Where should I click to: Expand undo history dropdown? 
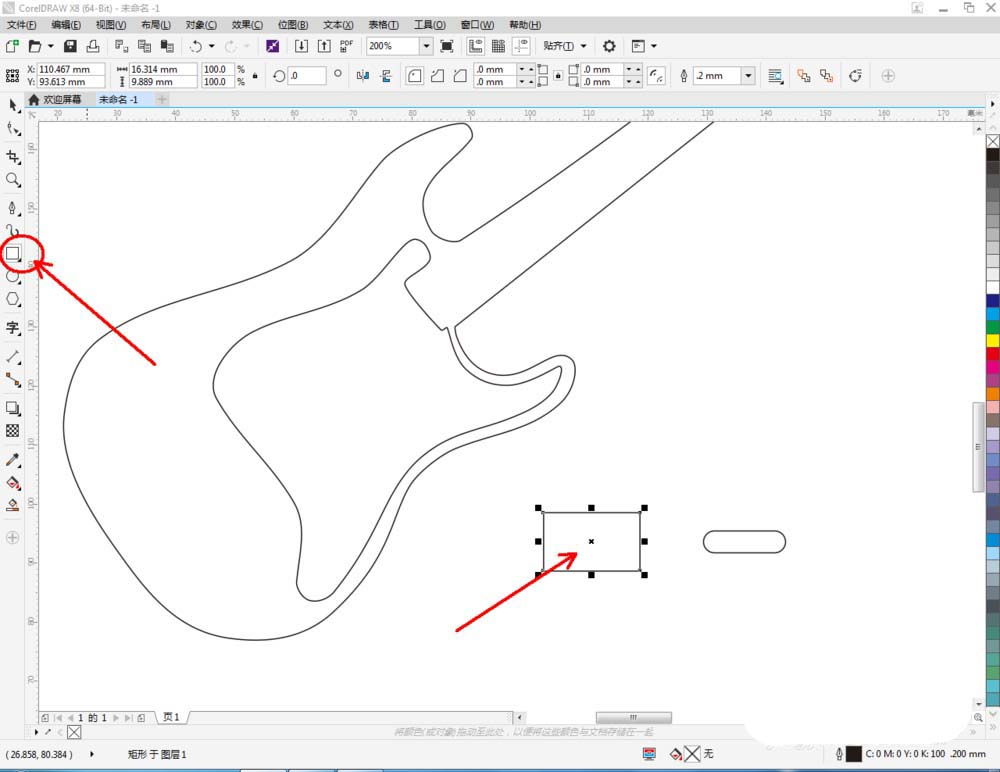[212, 46]
